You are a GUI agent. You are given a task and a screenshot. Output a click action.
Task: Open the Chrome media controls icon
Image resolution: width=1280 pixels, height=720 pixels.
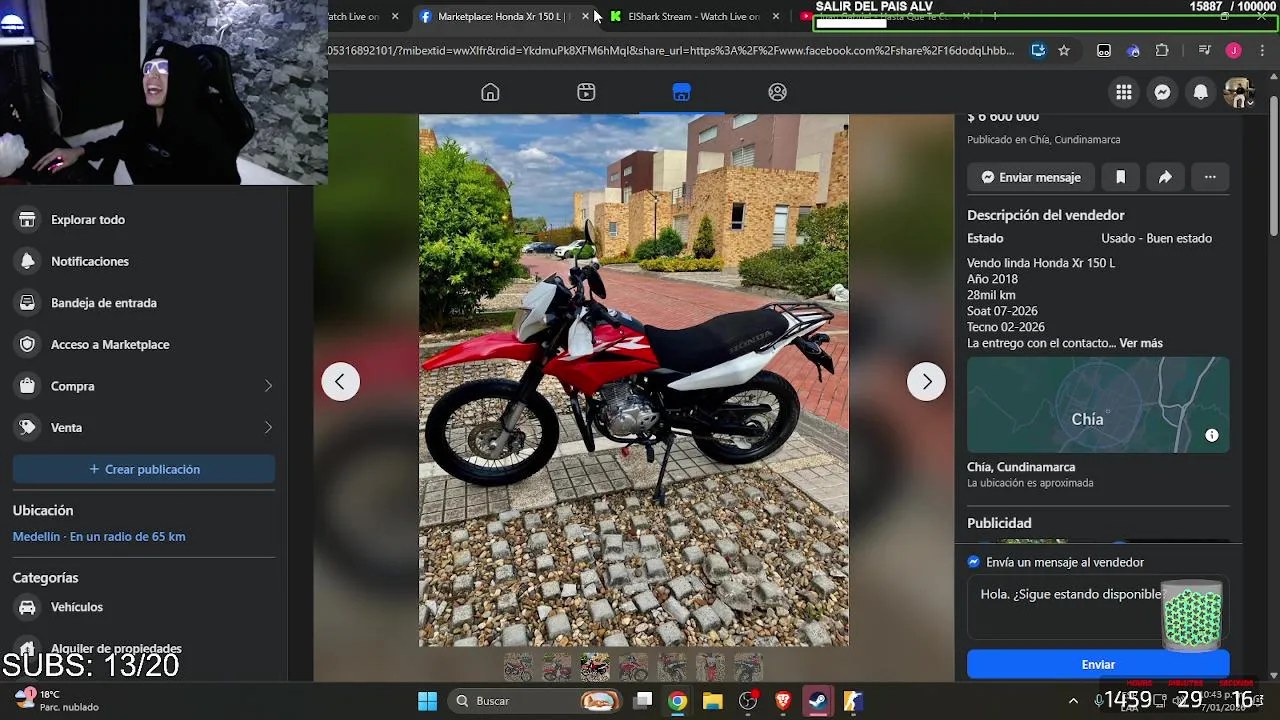[x=1204, y=50]
